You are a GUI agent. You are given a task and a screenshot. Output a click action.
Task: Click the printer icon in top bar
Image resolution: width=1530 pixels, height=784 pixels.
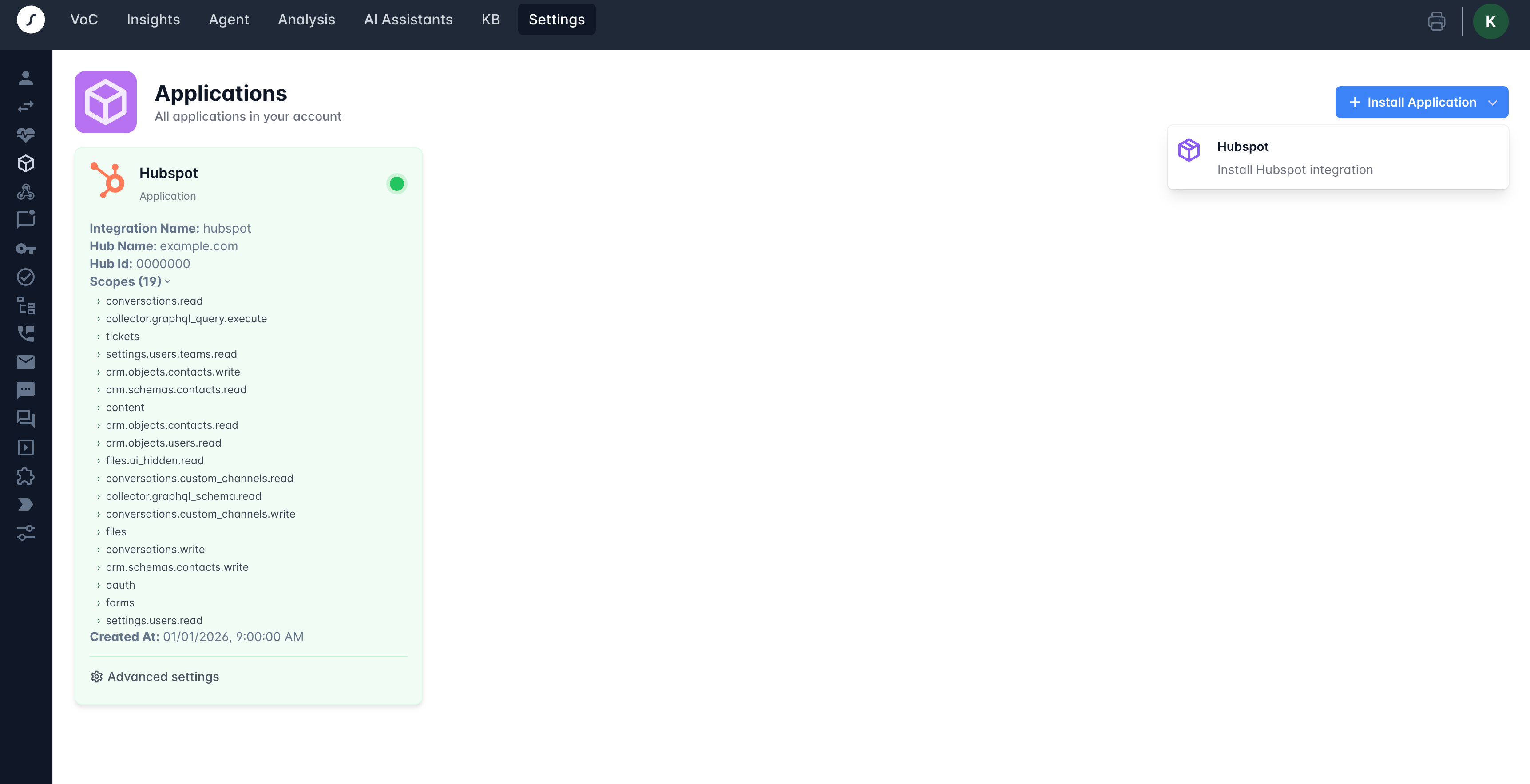[x=1436, y=21]
